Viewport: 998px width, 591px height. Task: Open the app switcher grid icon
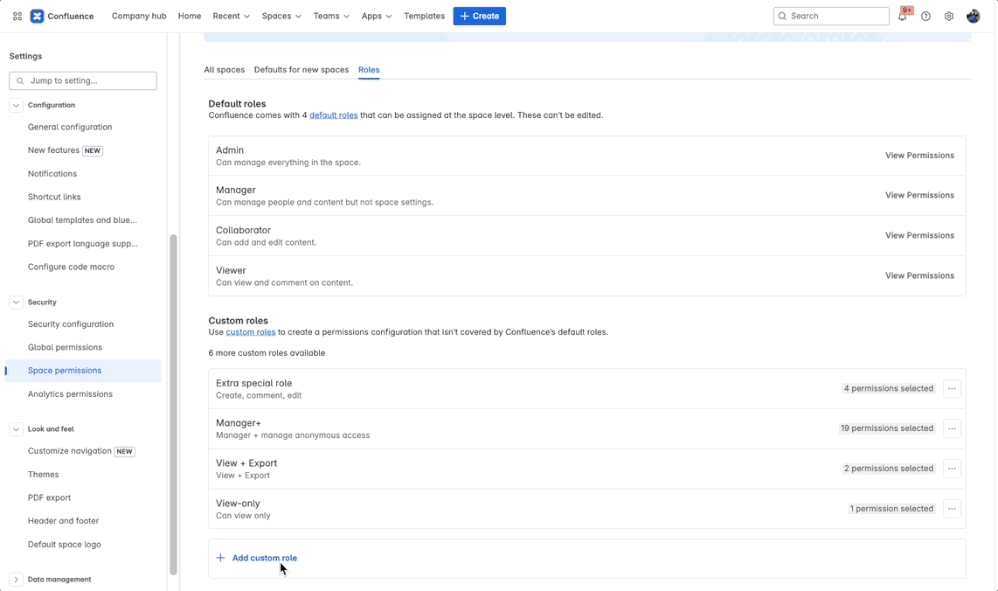(x=17, y=15)
